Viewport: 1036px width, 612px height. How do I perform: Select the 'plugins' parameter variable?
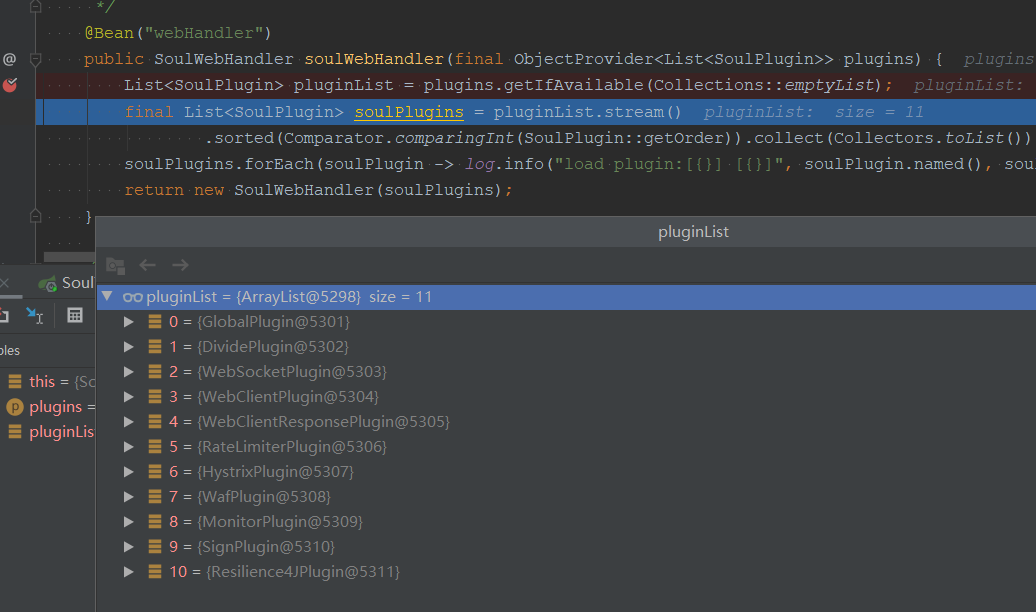point(48,406)
